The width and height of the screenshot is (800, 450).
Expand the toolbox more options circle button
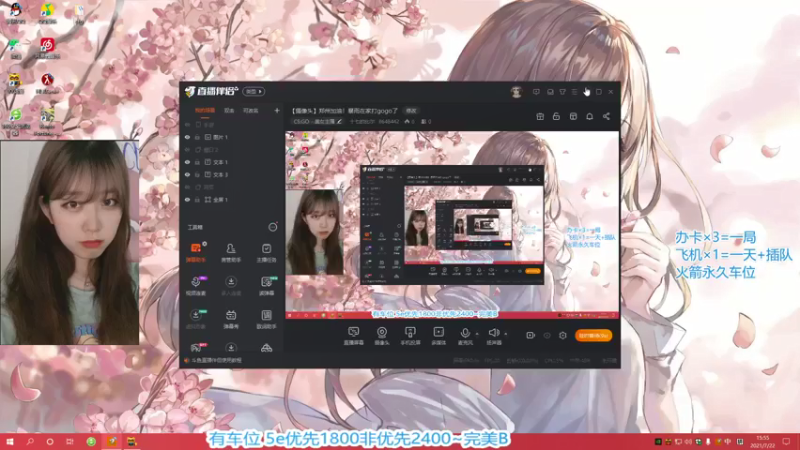(x=273, y=227)
